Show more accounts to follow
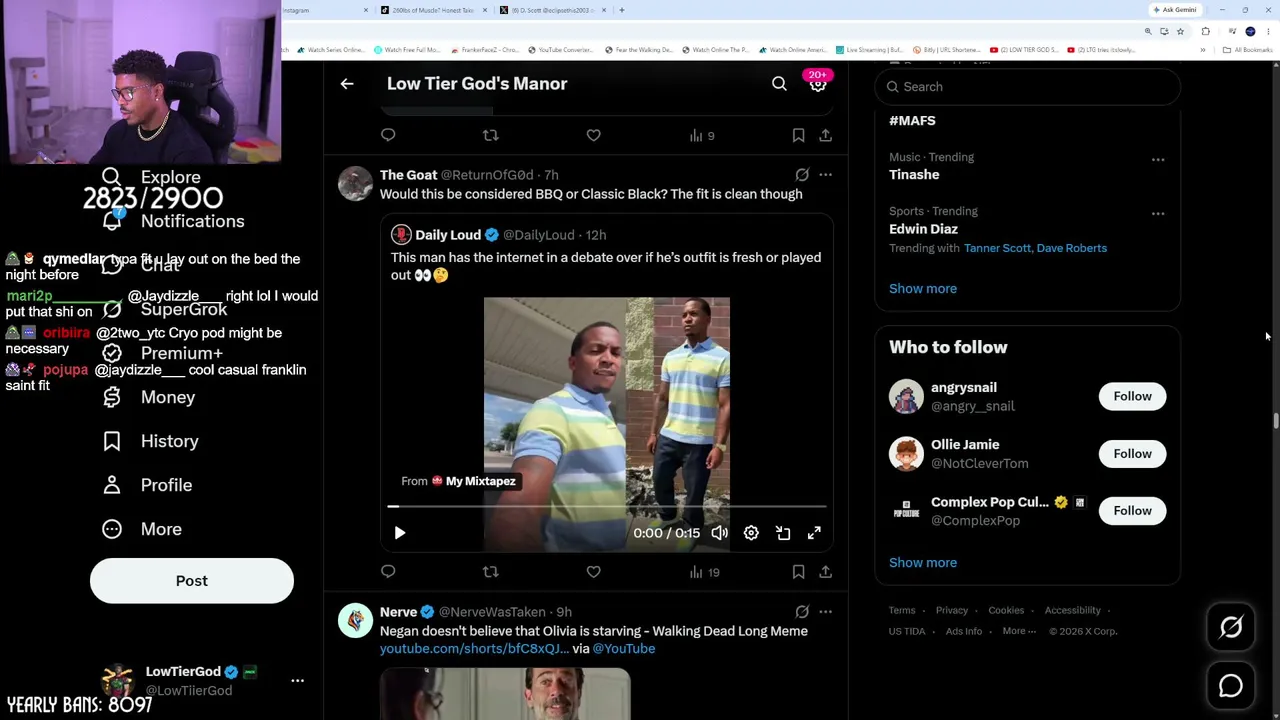Image resolution: width=1280 pixels, height=720 pixels. [923, 563]
